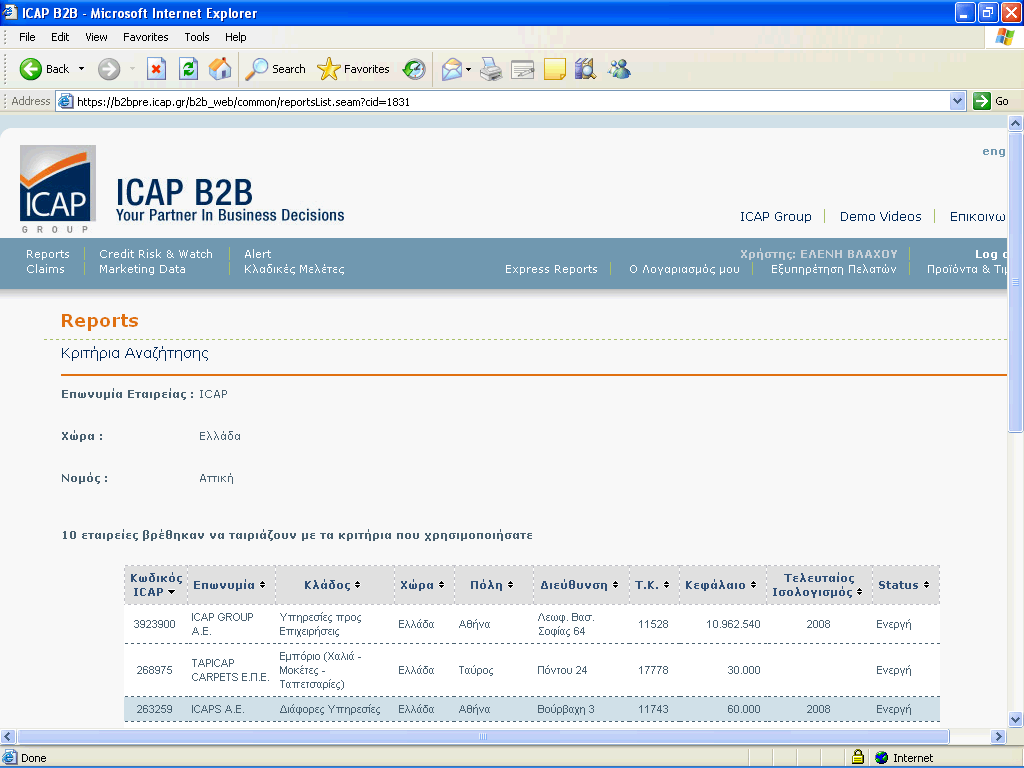Click ICAP code 3923900 cell
This screenshot has width=1024, height=768.
155,624
